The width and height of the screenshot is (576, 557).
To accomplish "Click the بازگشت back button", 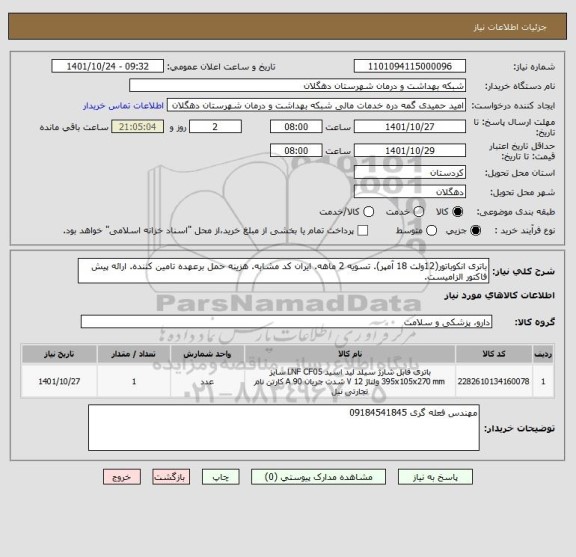I will click(171, 477).
